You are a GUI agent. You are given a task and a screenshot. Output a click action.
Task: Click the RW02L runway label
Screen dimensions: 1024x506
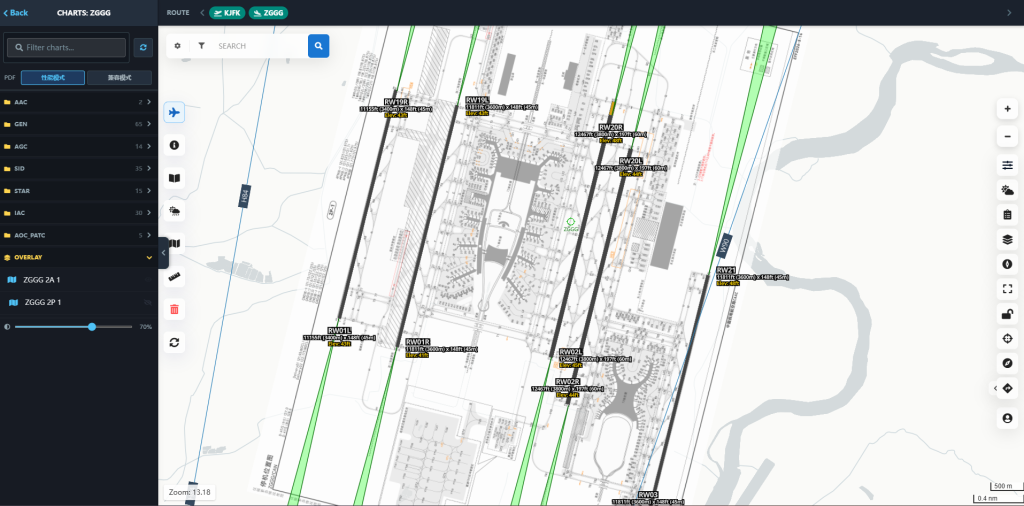click(571, 351)
